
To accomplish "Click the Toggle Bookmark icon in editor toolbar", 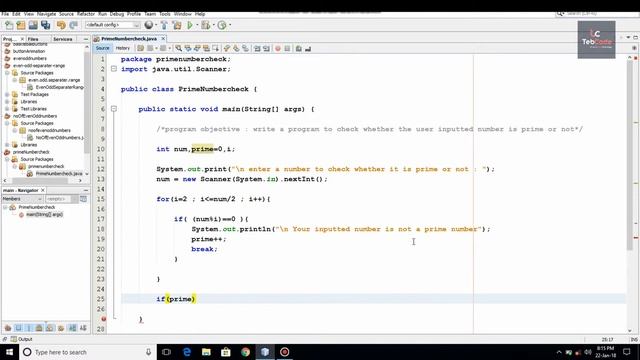I will click(x=245, y=49).
